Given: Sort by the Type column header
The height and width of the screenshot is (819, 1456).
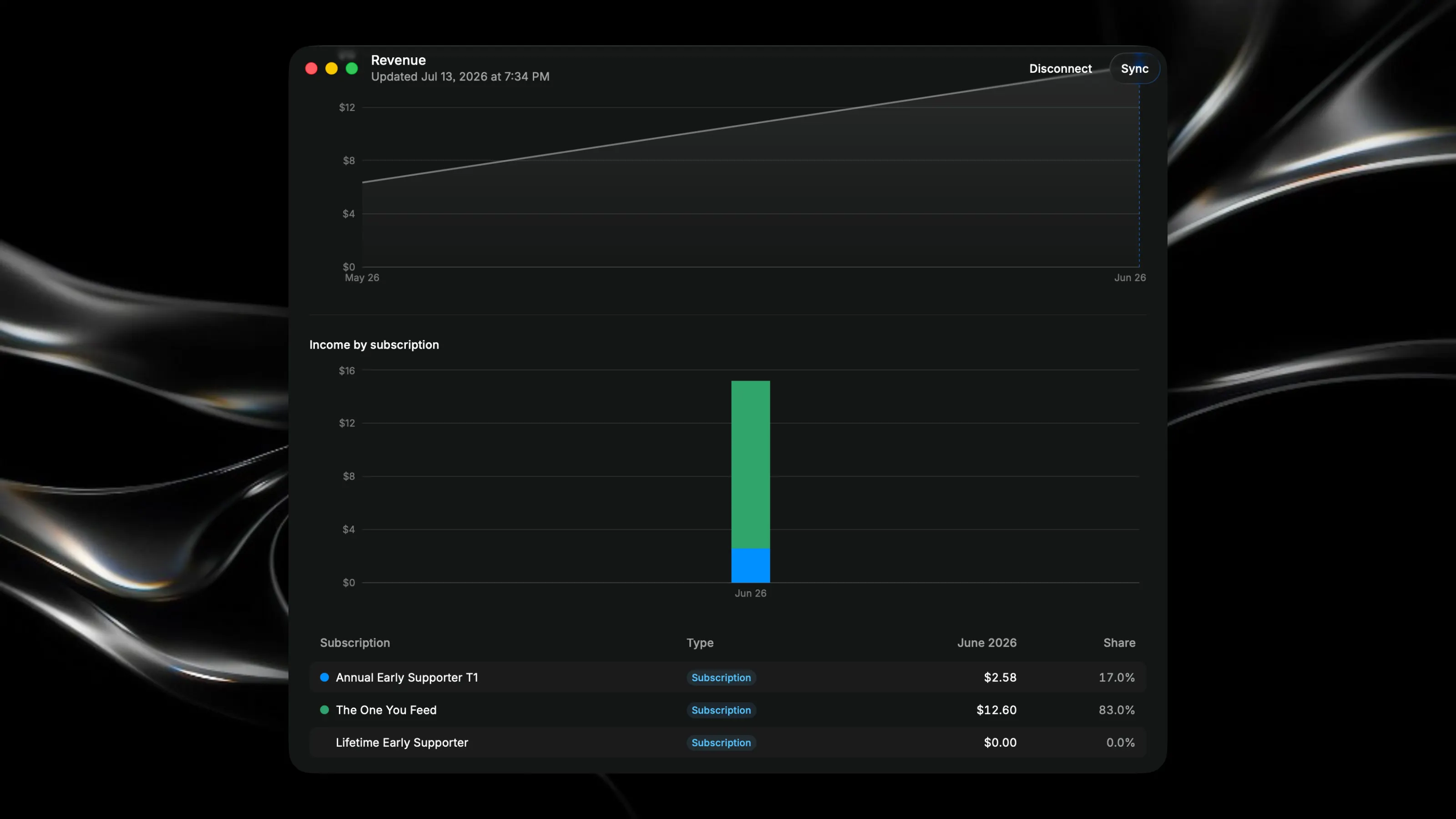Looking at the screenshot, I should tap(700, 642).
